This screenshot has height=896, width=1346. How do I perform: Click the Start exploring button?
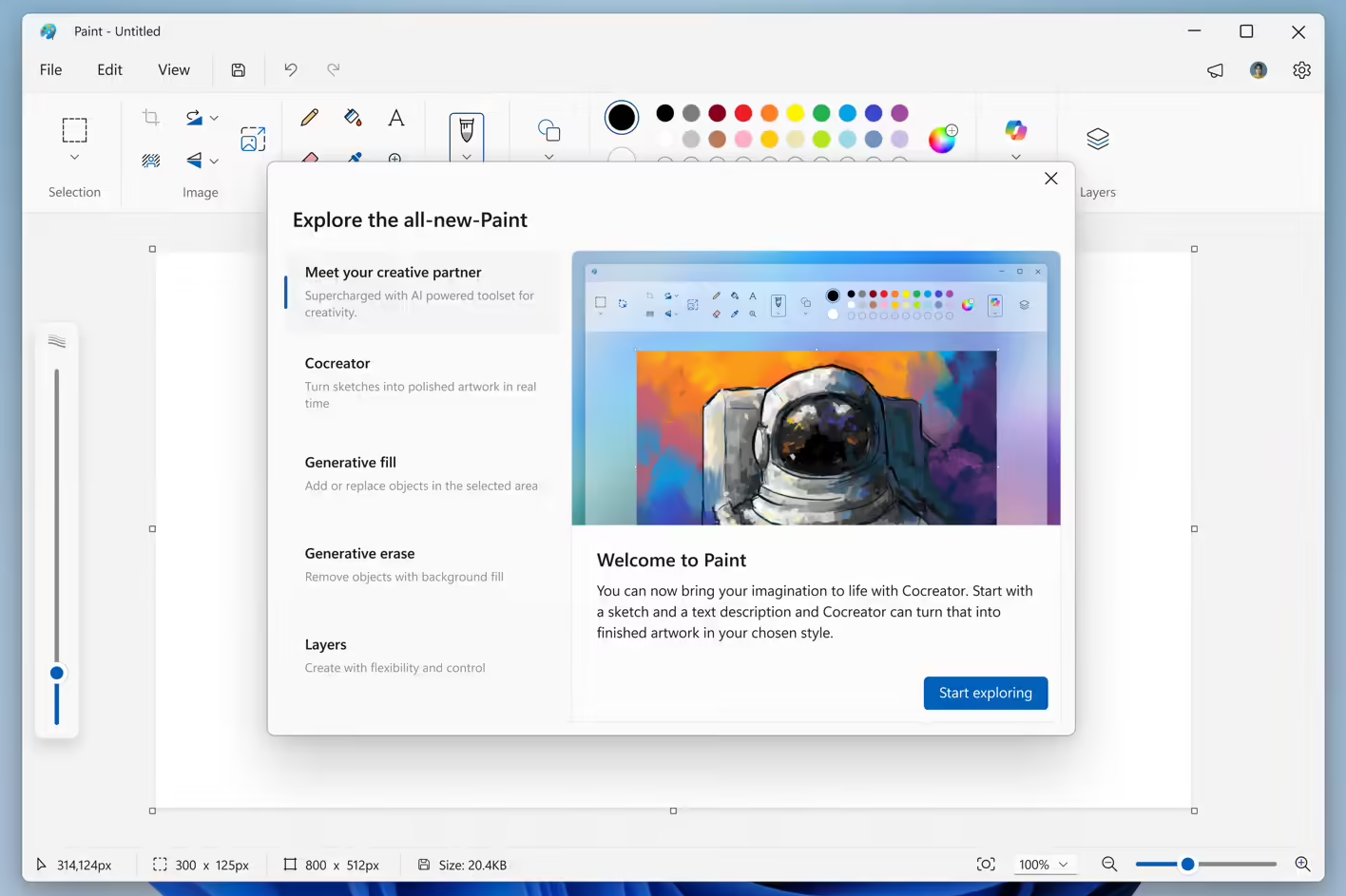pos(986,693)
